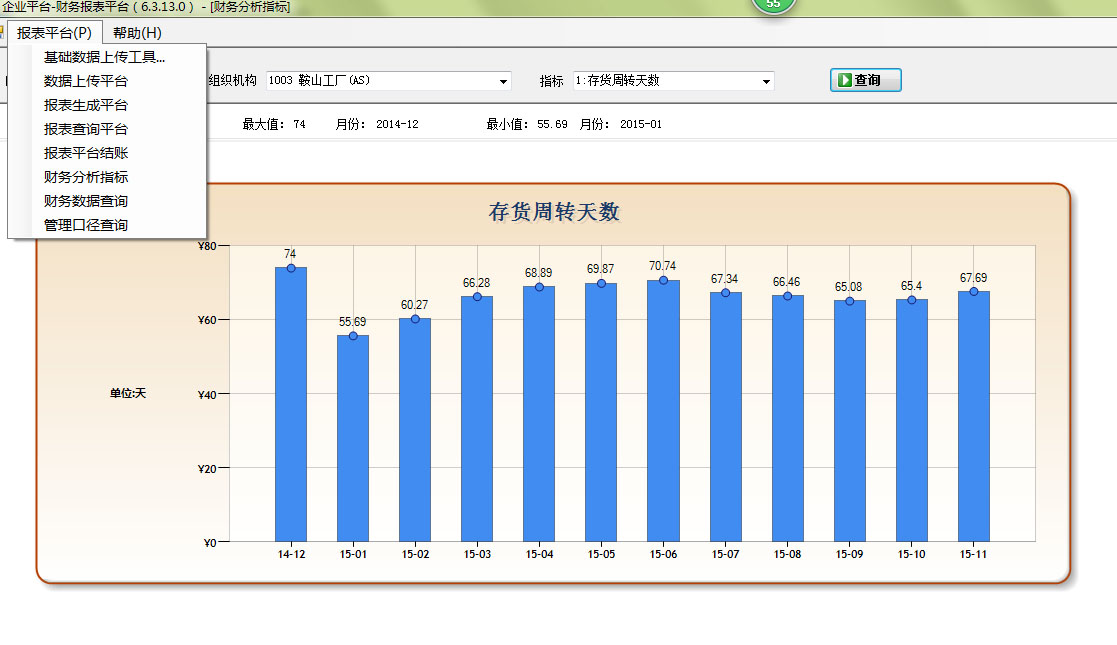This screenshot has height=645, width=1117.
Task: Expand the 指标 dropdown arrow
Action: [x=767, y=81]
